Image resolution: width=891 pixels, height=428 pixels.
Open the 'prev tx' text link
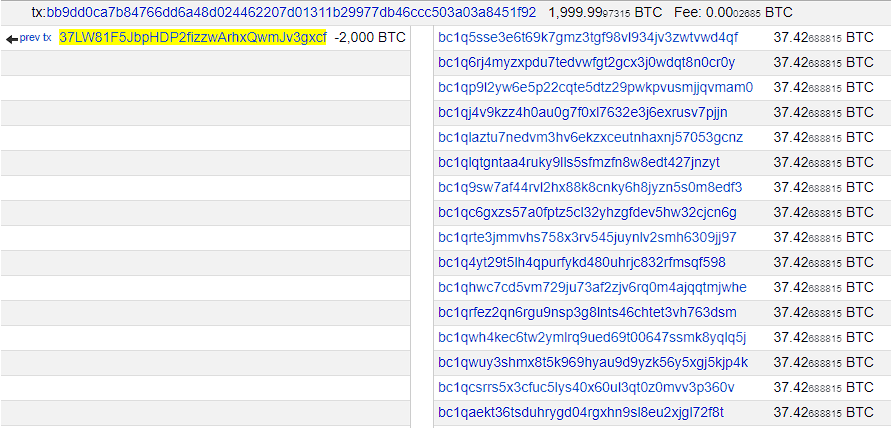click(x=36, y=38)
